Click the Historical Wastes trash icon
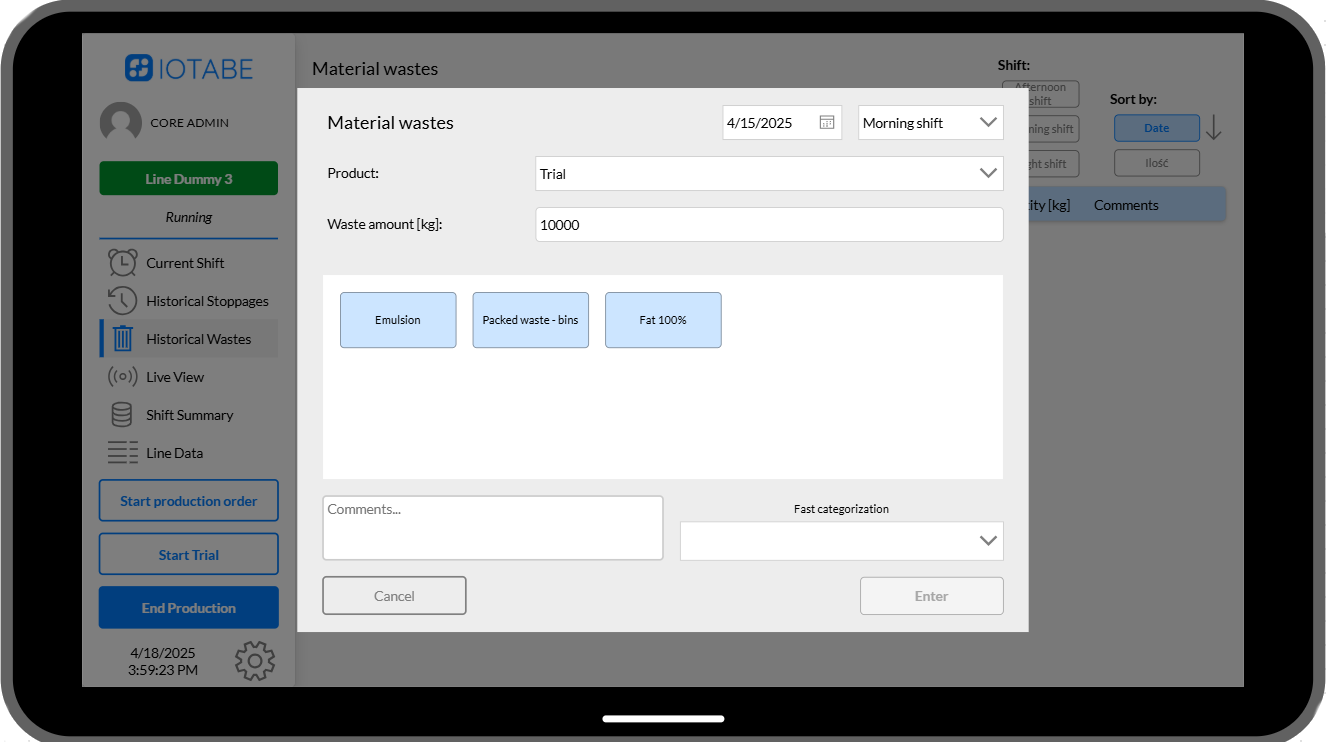 (122, 339)
